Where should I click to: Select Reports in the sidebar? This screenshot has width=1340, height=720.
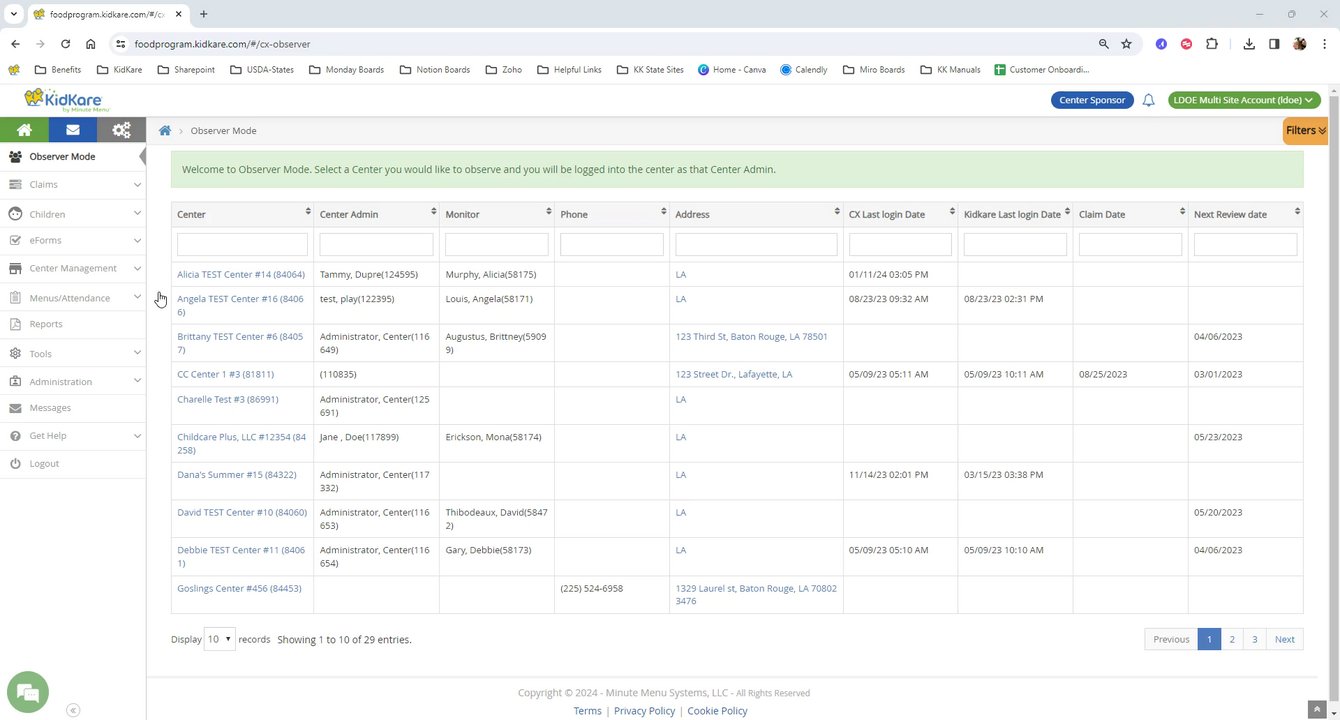(46, 324)
